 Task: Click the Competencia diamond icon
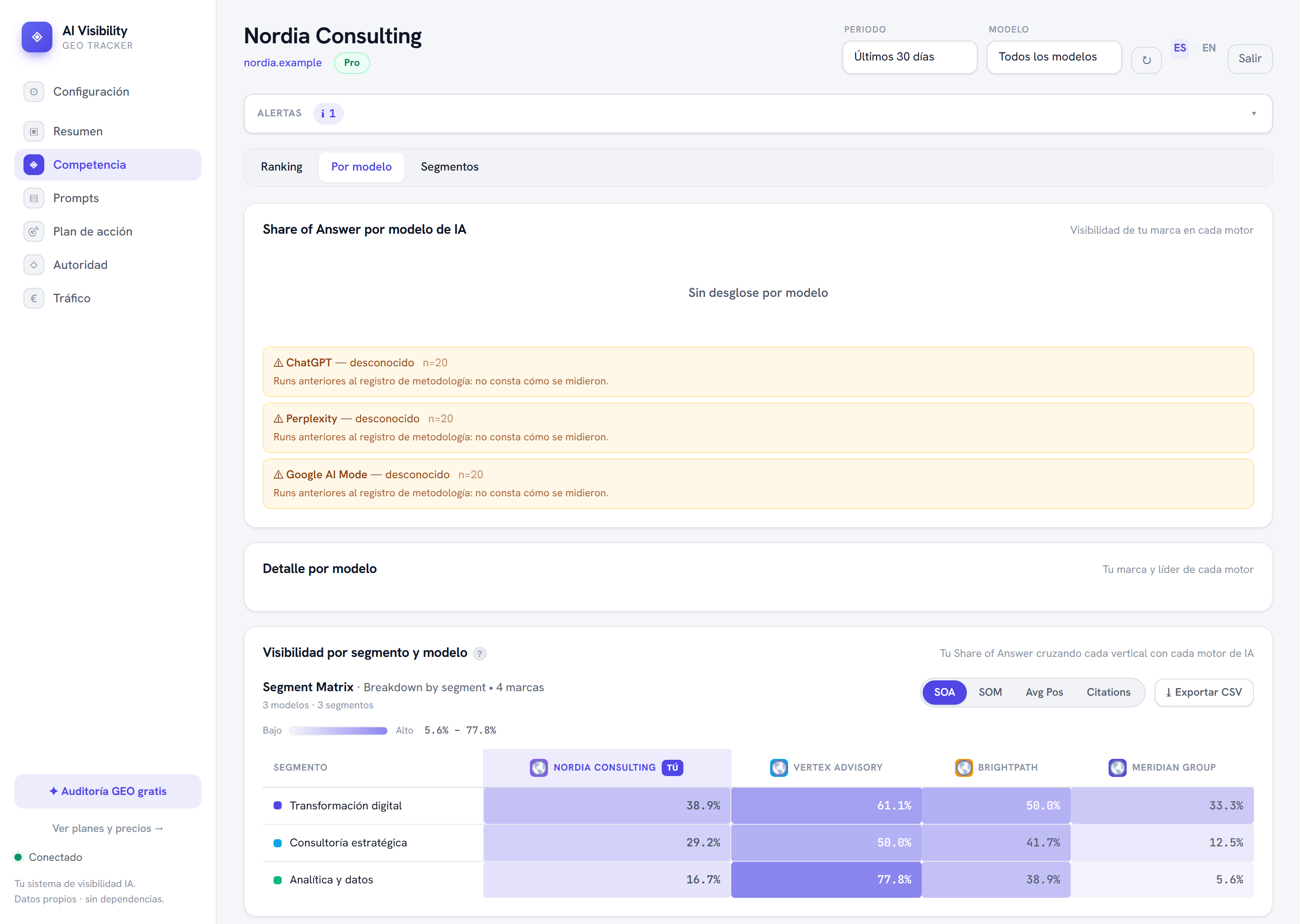click(x=33, y=165)
